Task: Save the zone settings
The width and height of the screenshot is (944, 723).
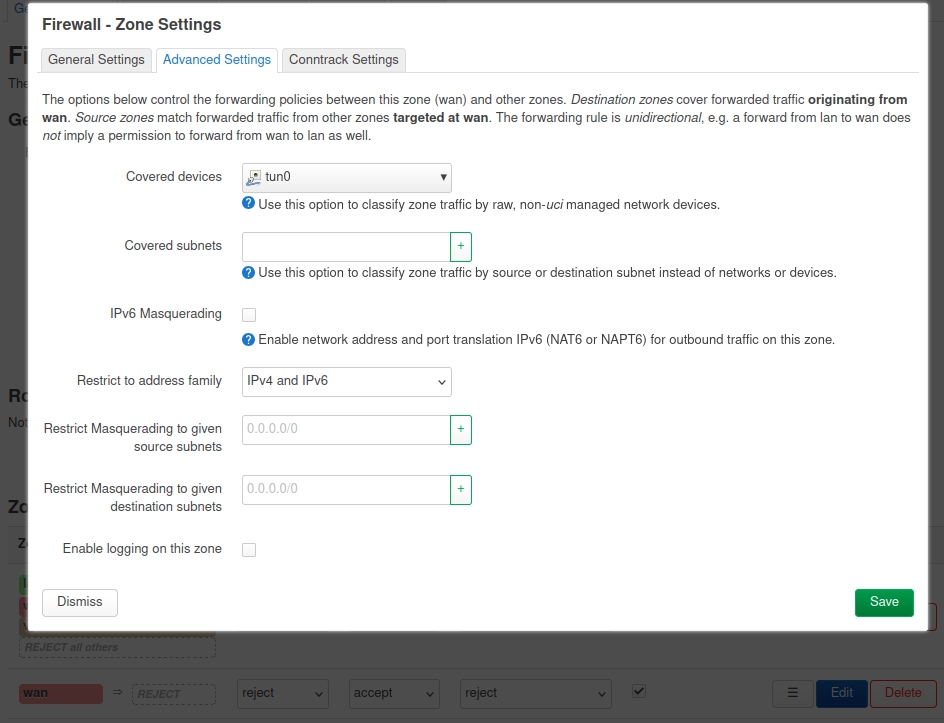Action: (884, 603)
